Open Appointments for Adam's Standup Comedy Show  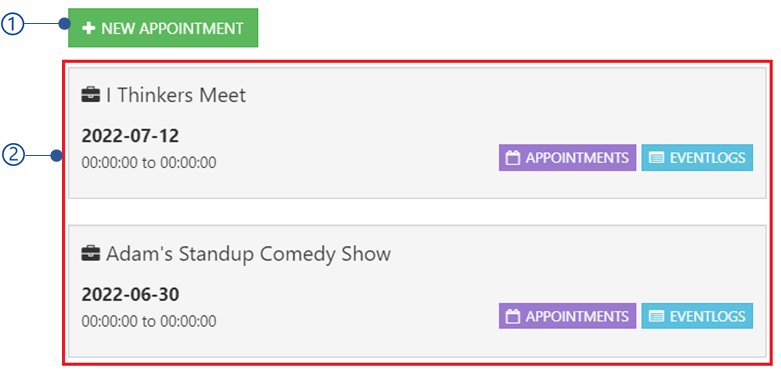[x=567, y=316]
